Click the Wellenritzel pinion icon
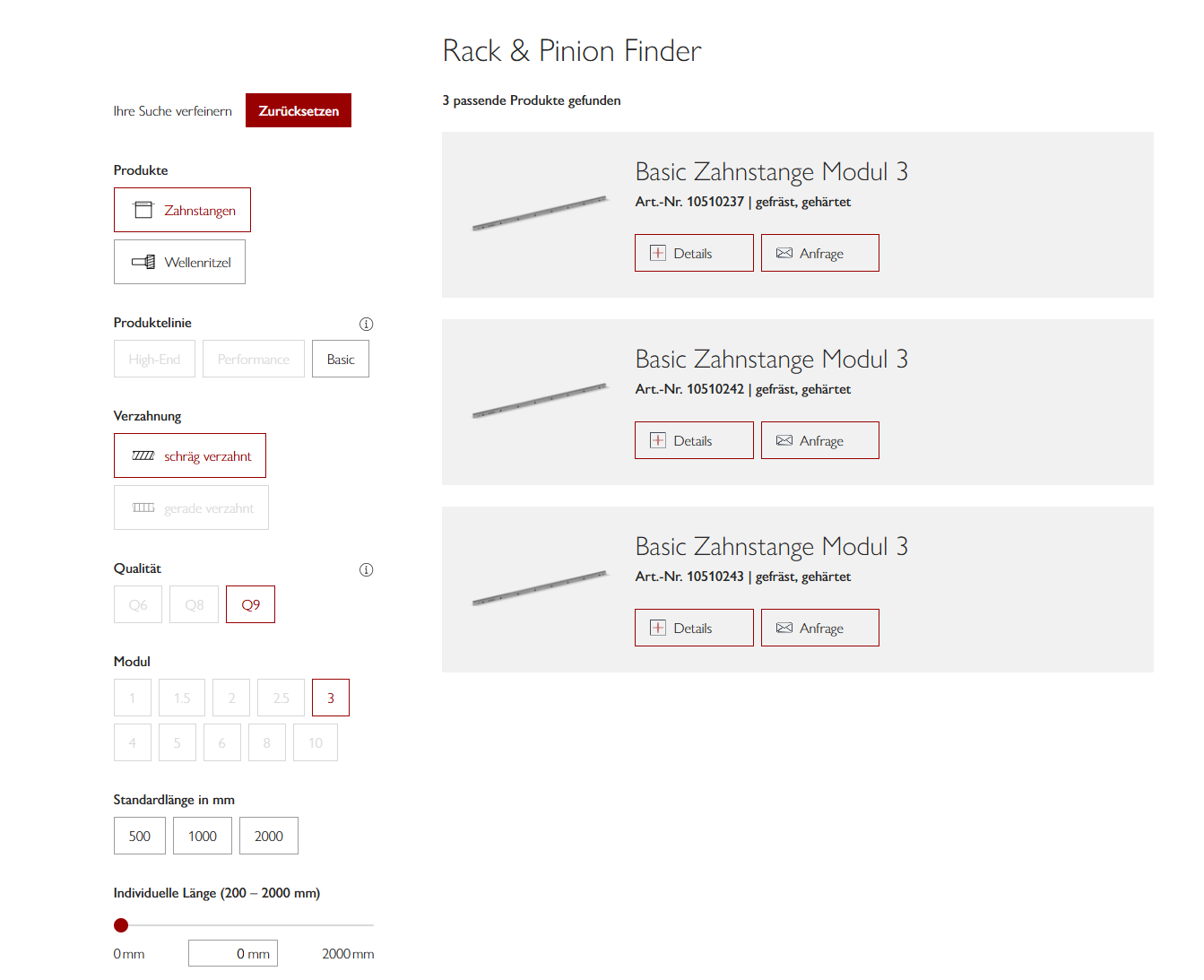1204x980 pixels. click(x=143, y=262)
